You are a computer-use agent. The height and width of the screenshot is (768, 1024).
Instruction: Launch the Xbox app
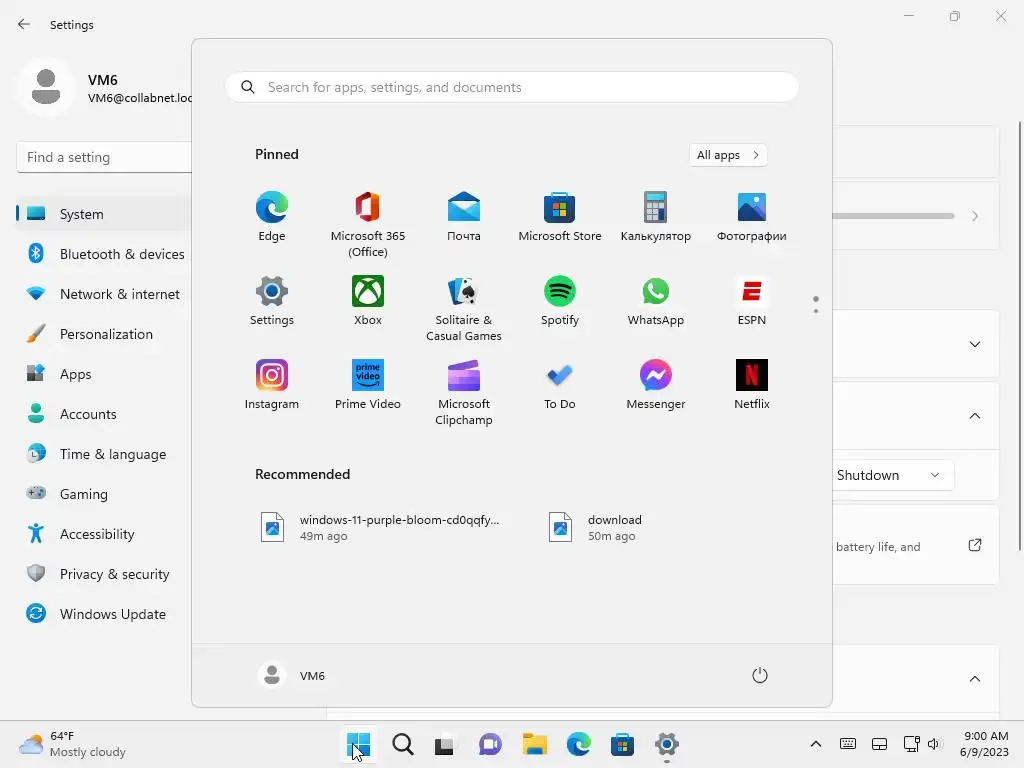pos(368,301)
